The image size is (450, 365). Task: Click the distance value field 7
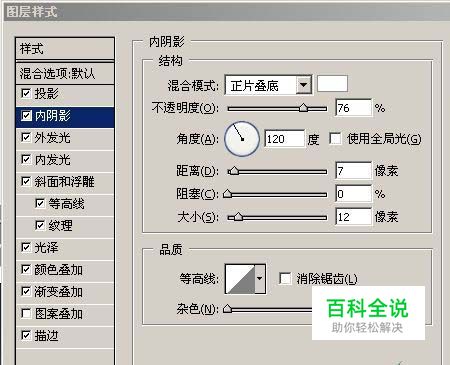(353, 171)
